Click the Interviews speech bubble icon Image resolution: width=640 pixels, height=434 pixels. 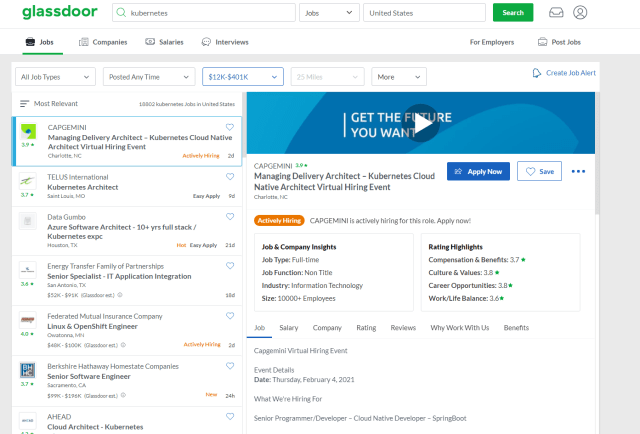207,42
